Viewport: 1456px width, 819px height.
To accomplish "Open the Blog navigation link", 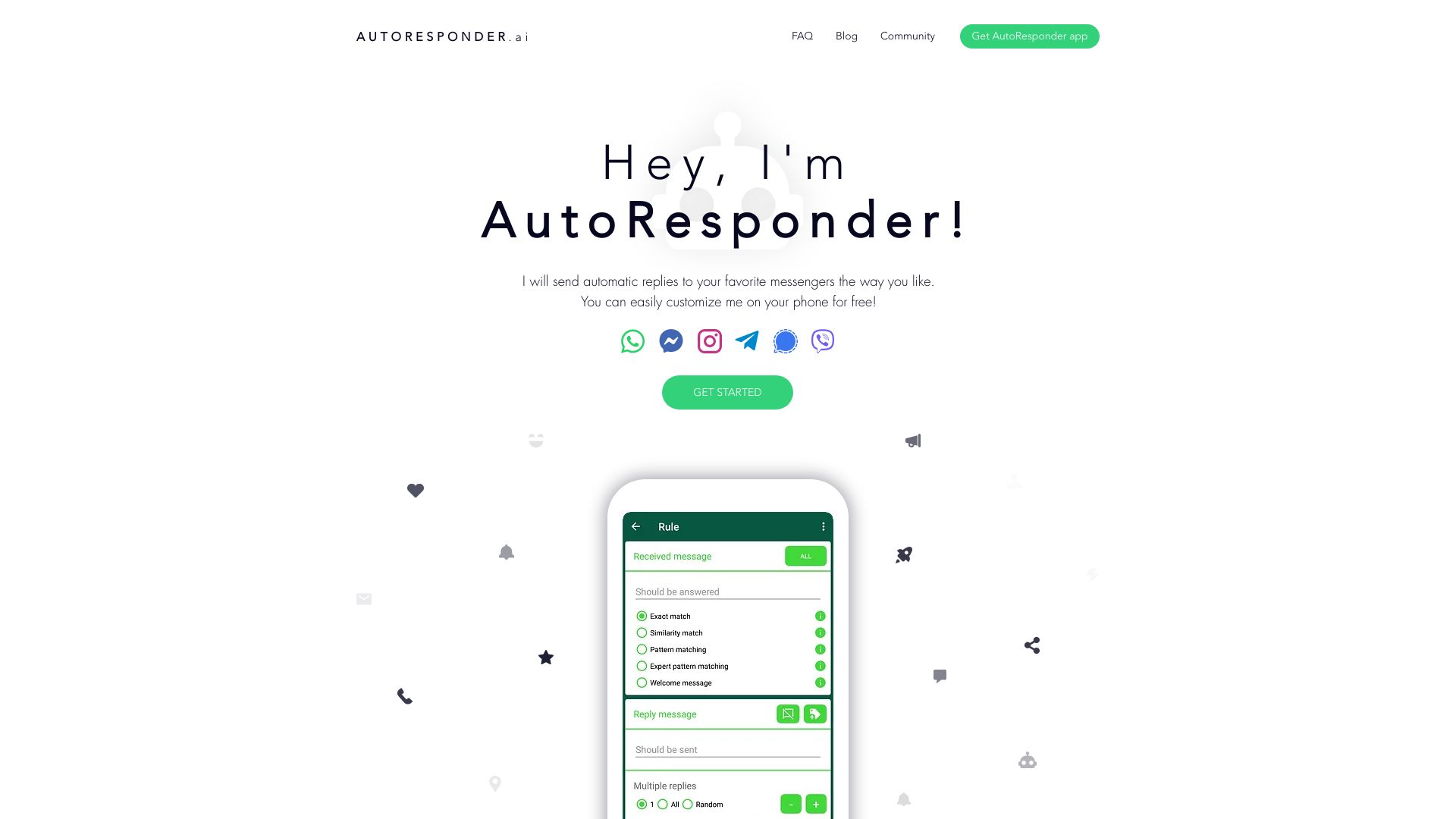I will click(x=846, y=36).
